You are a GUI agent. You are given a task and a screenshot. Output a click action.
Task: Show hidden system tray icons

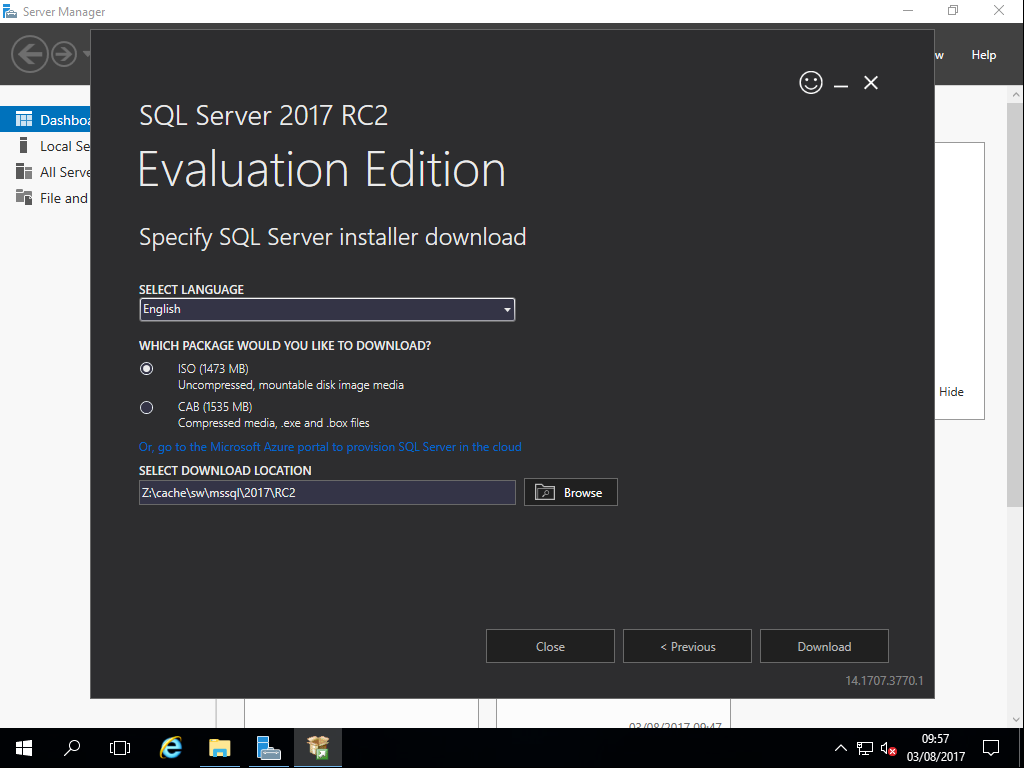[840, 748]
